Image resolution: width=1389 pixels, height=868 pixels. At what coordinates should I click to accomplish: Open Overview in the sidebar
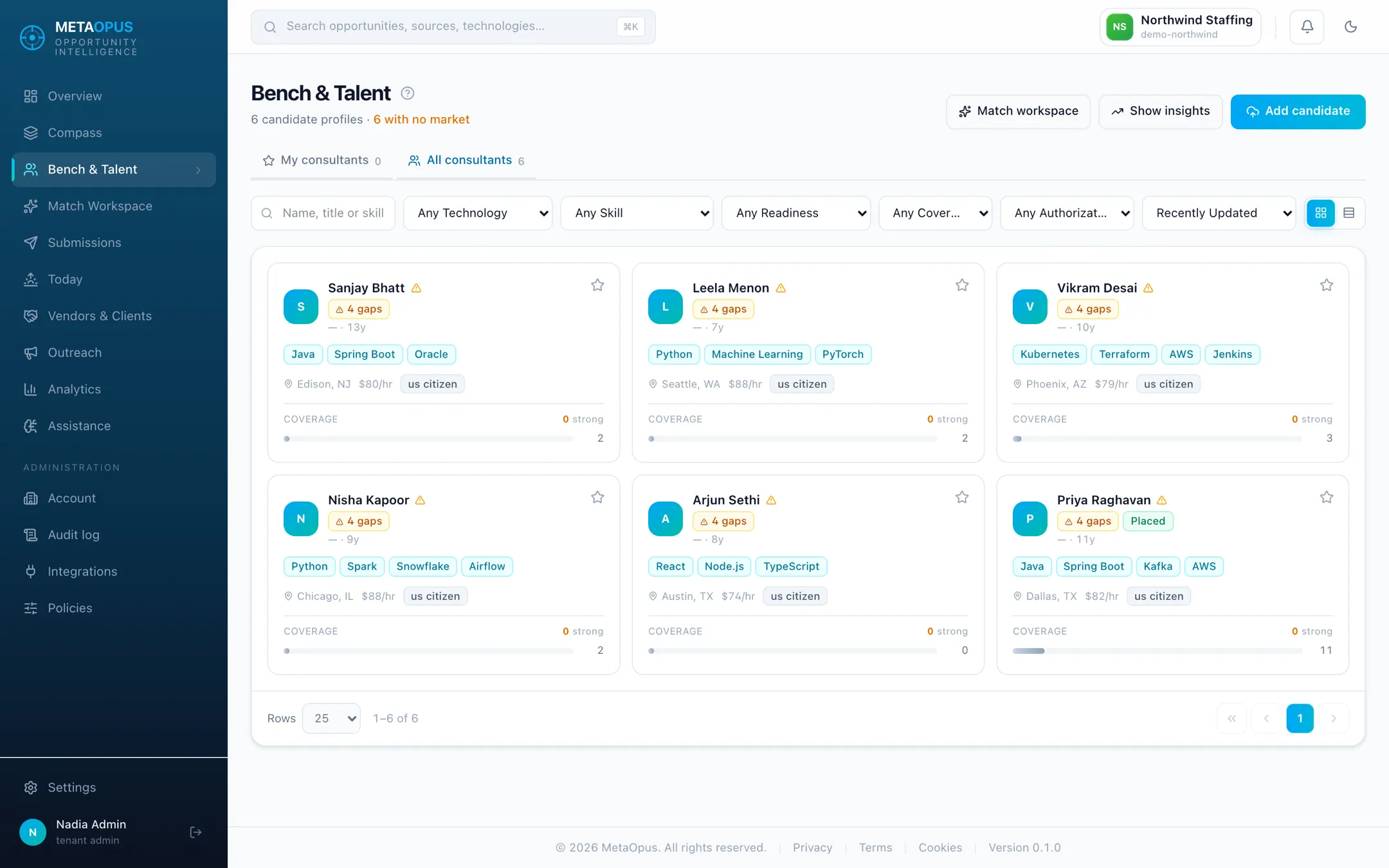tap(114, 96)
